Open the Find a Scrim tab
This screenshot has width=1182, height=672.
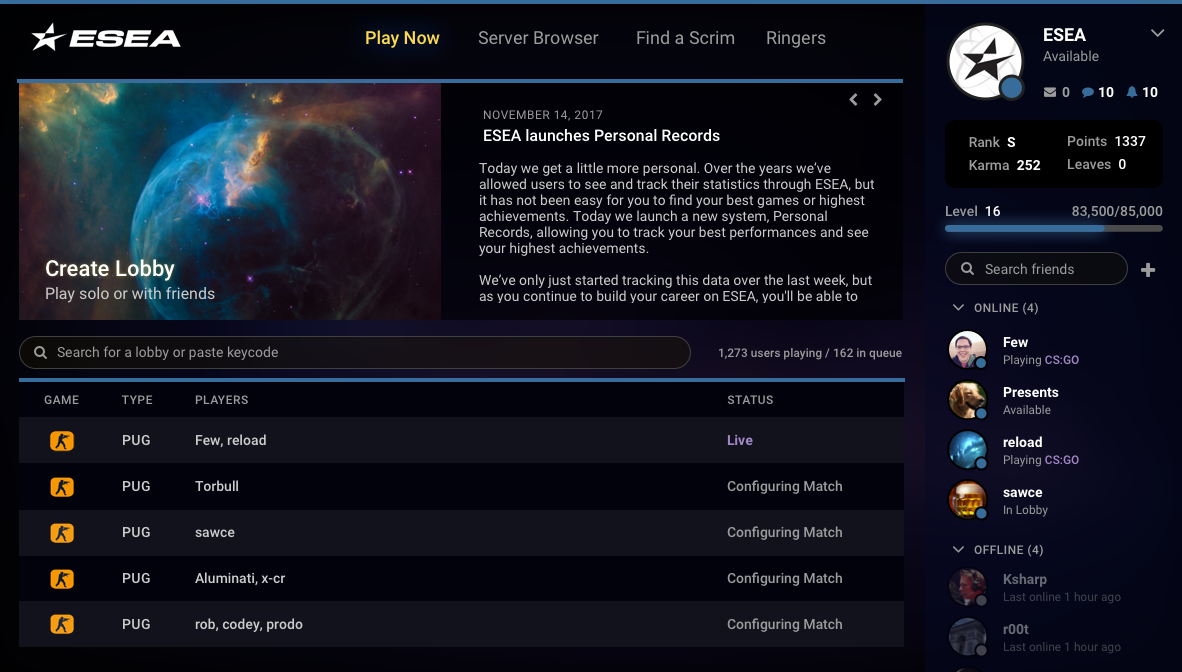pos(685,38)
